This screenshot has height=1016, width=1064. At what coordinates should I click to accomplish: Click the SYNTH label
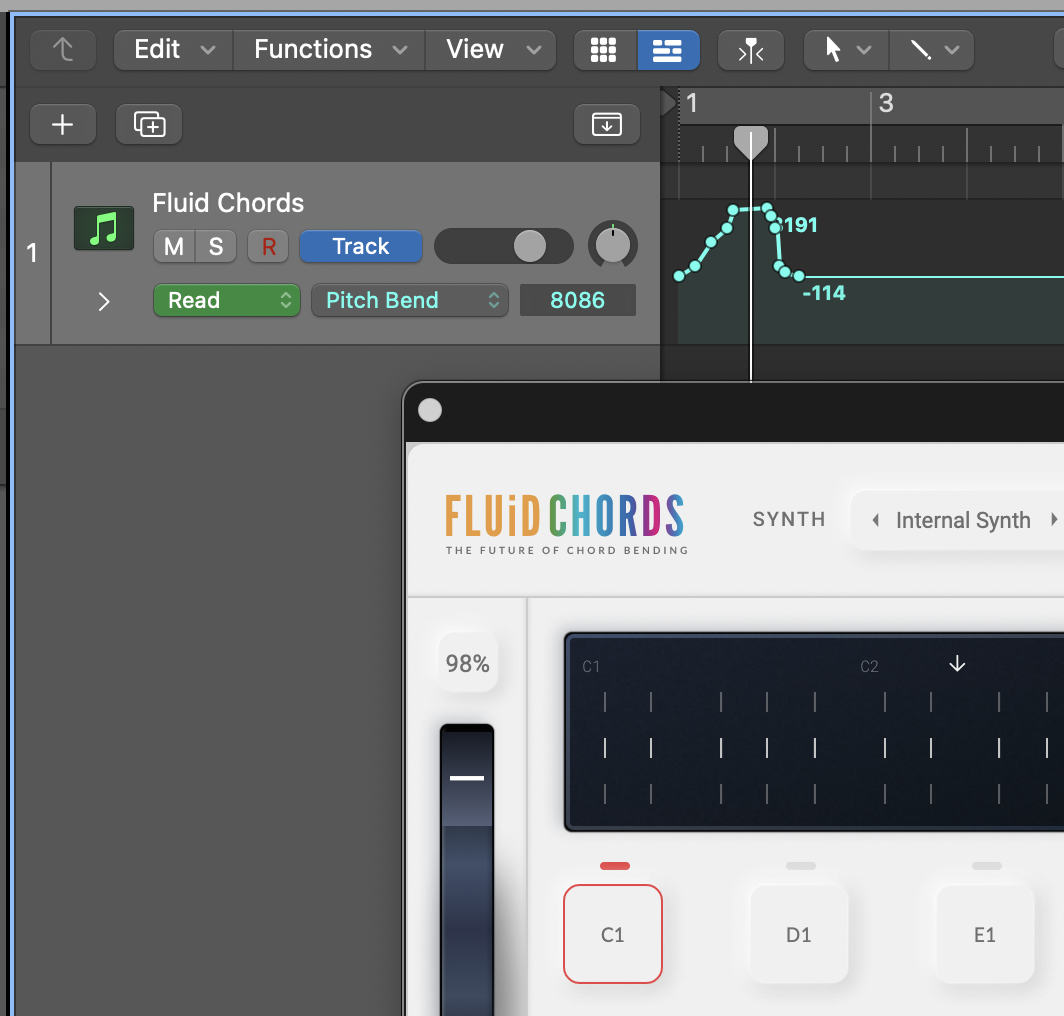789,519
